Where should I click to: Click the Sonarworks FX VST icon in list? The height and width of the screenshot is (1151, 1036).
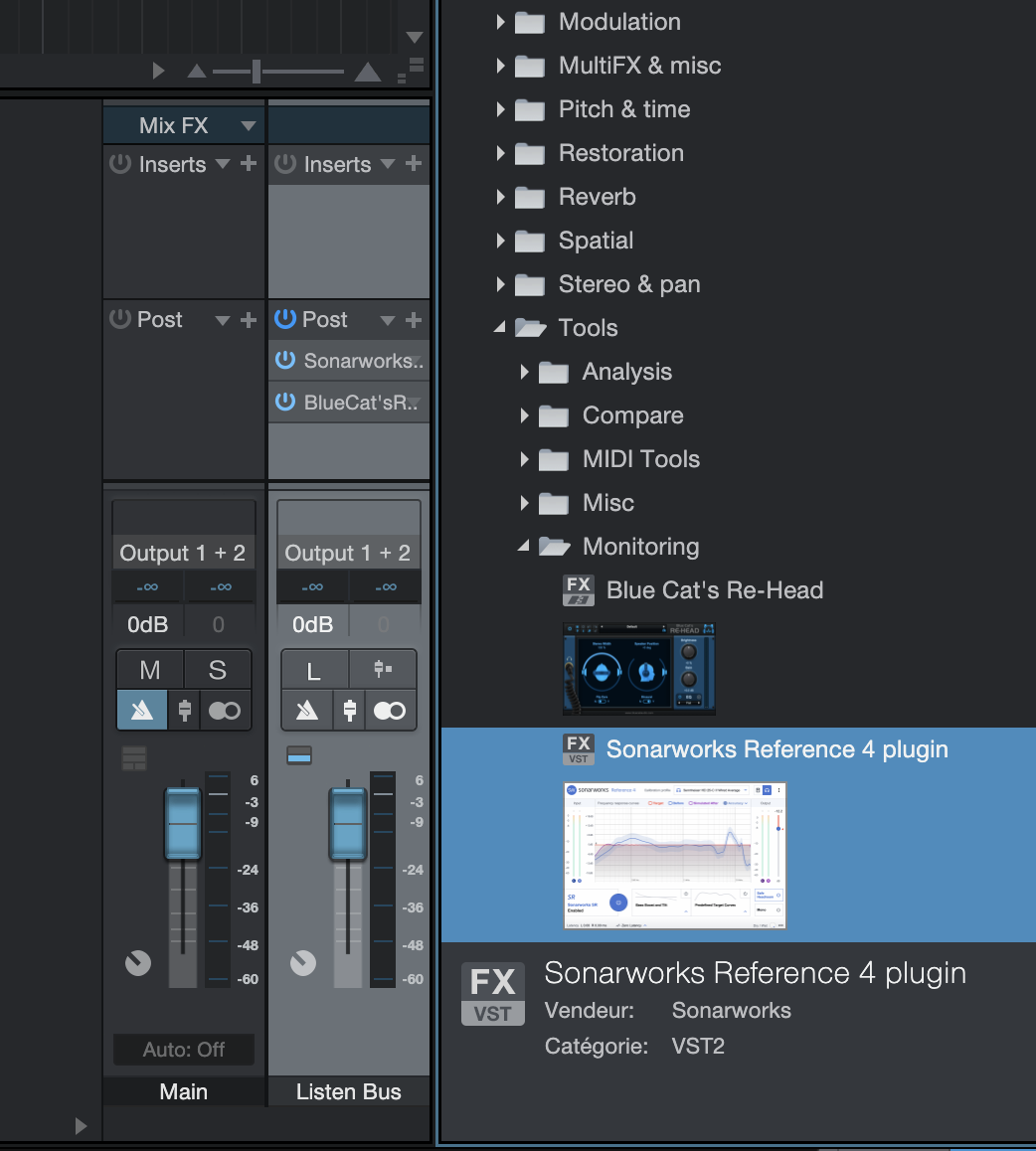click(x=579, y=749)
